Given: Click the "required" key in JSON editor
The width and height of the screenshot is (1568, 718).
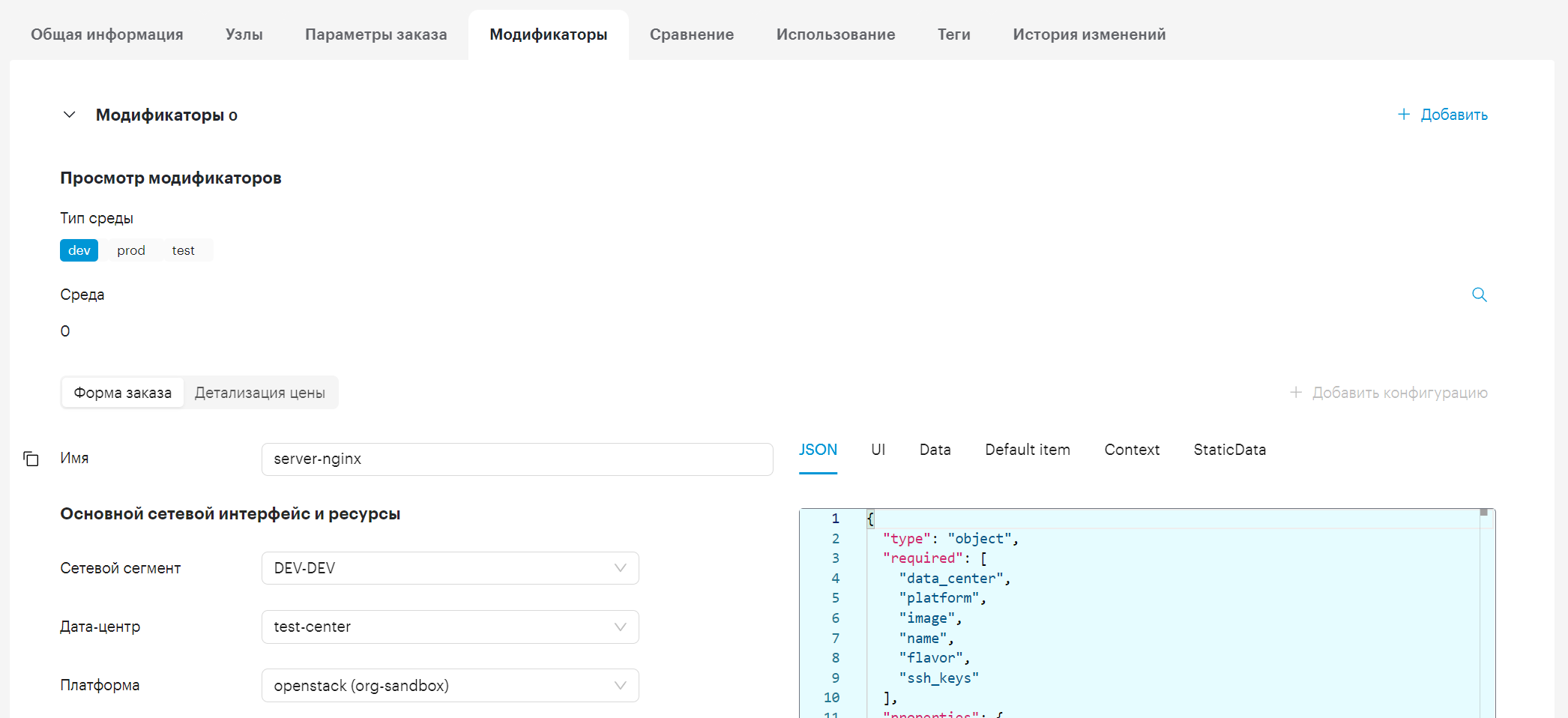Looking at the screenshot, I should pyautogui.click(x=923, y=558).
